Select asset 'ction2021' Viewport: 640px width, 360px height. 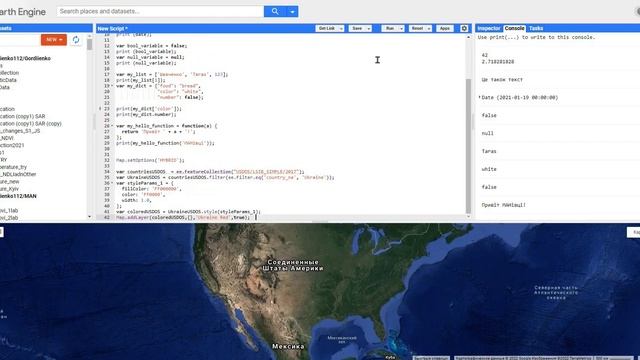(12, 145)
